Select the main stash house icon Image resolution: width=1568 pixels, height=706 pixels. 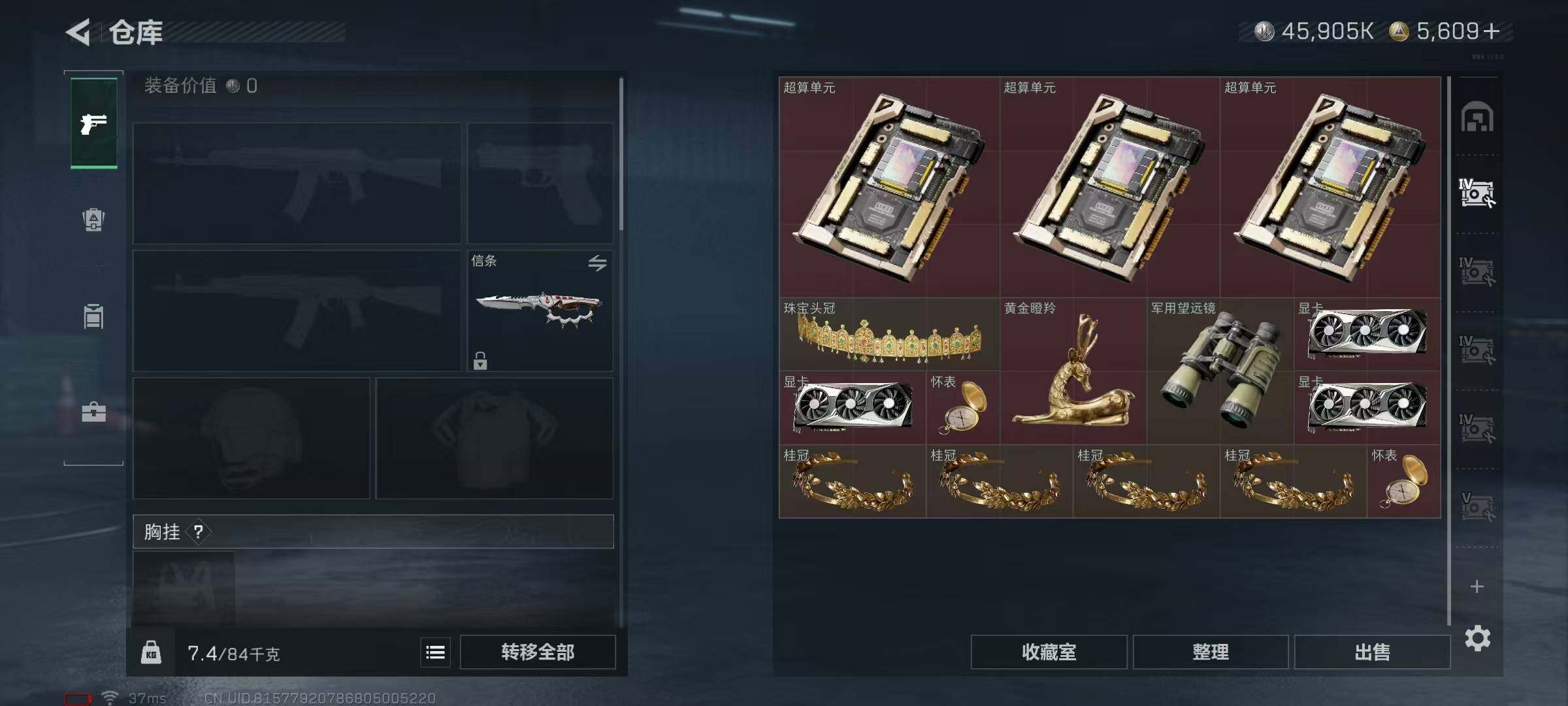point(1477,116)
